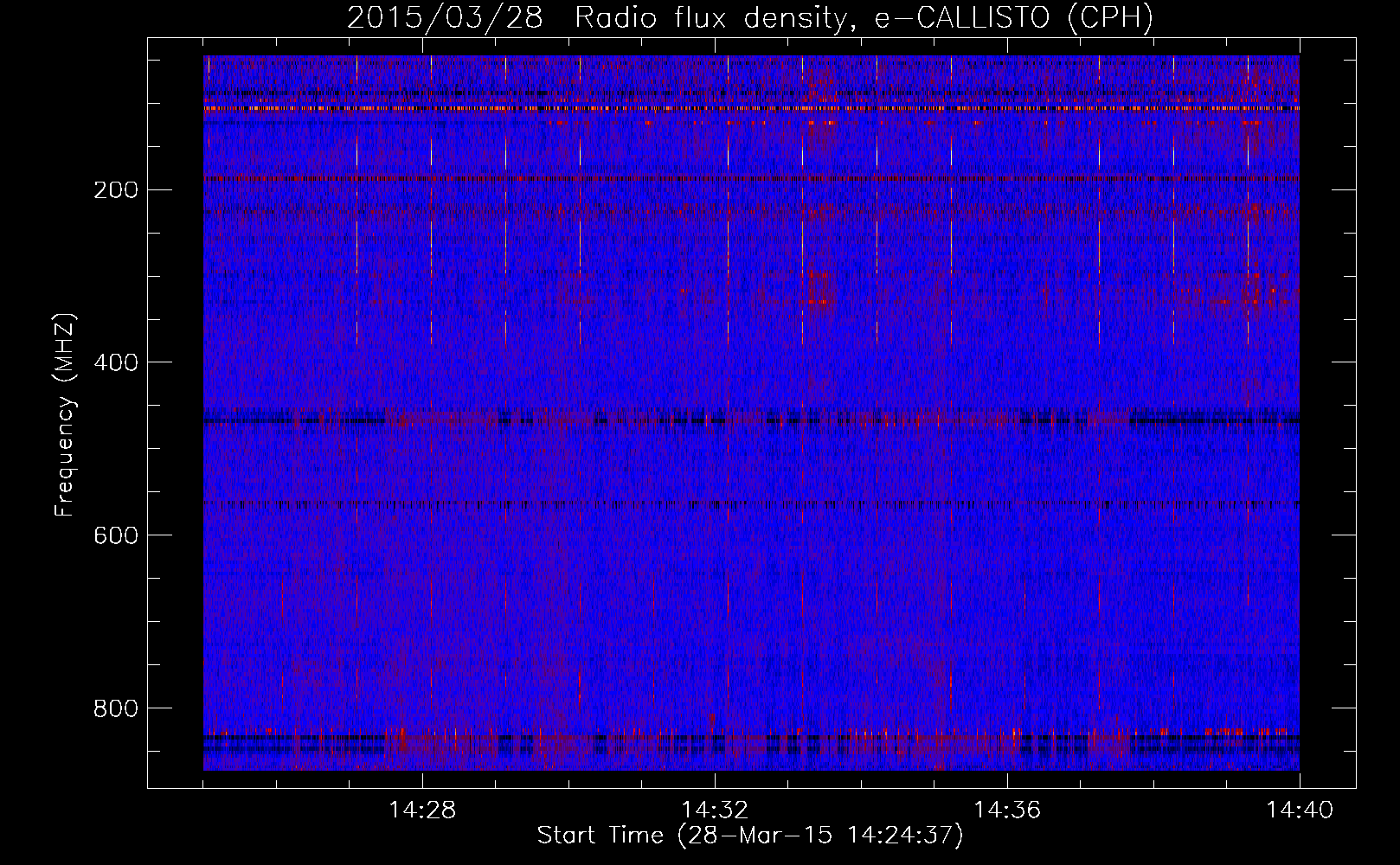Click the "Frequency (MHZ)" axis label
Screen dimensions: 1400x865
[65, 415]
